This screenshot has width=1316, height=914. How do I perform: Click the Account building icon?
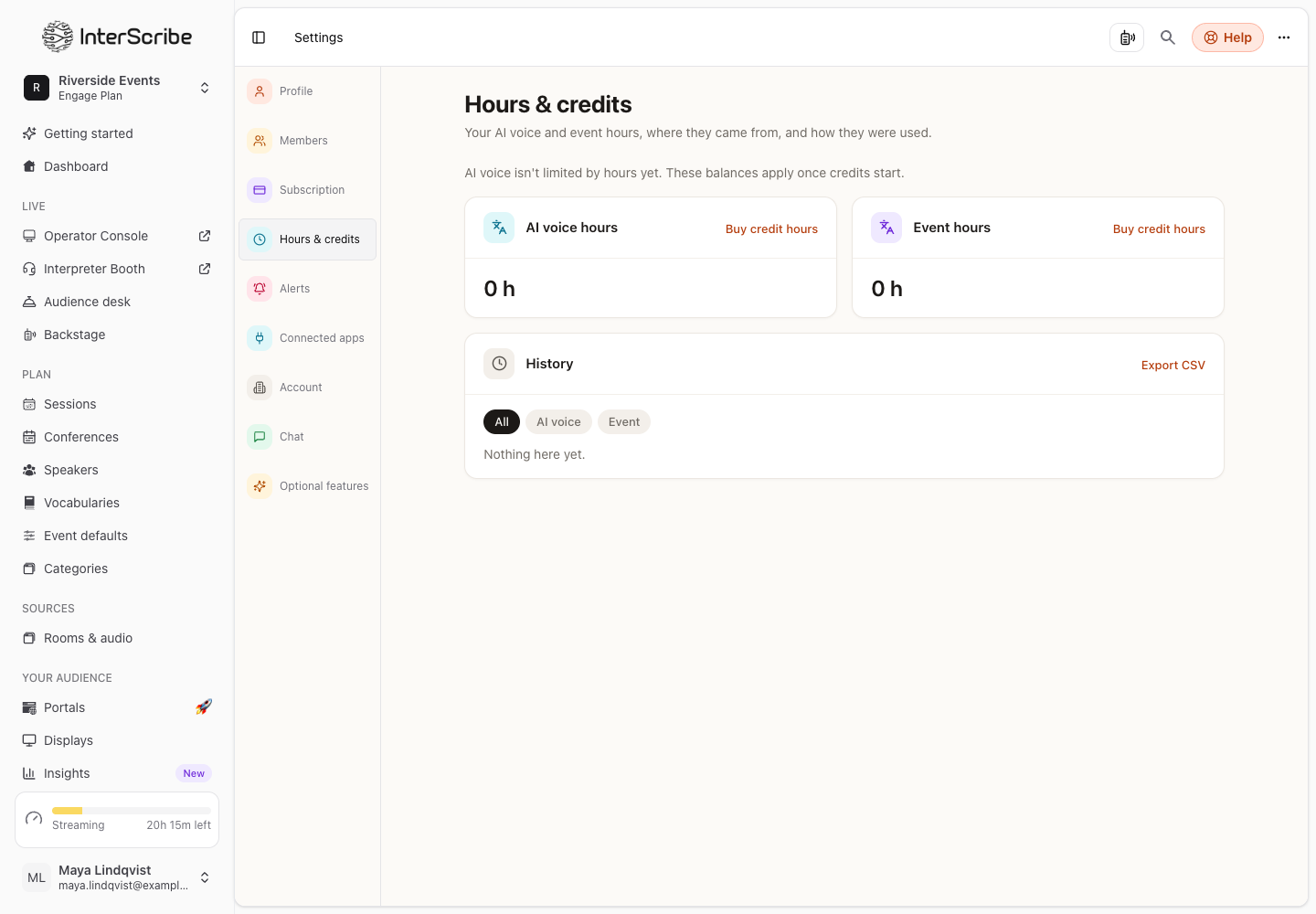click(260, 388)
